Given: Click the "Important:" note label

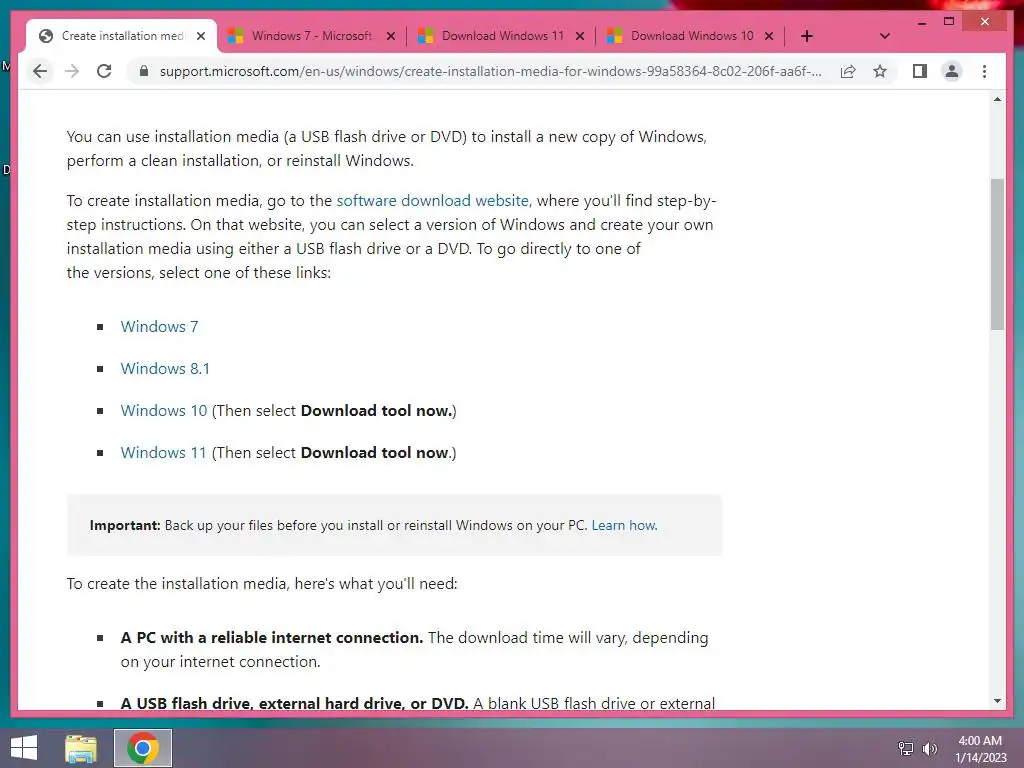Looking at the screenshot, I should (125, 525).
